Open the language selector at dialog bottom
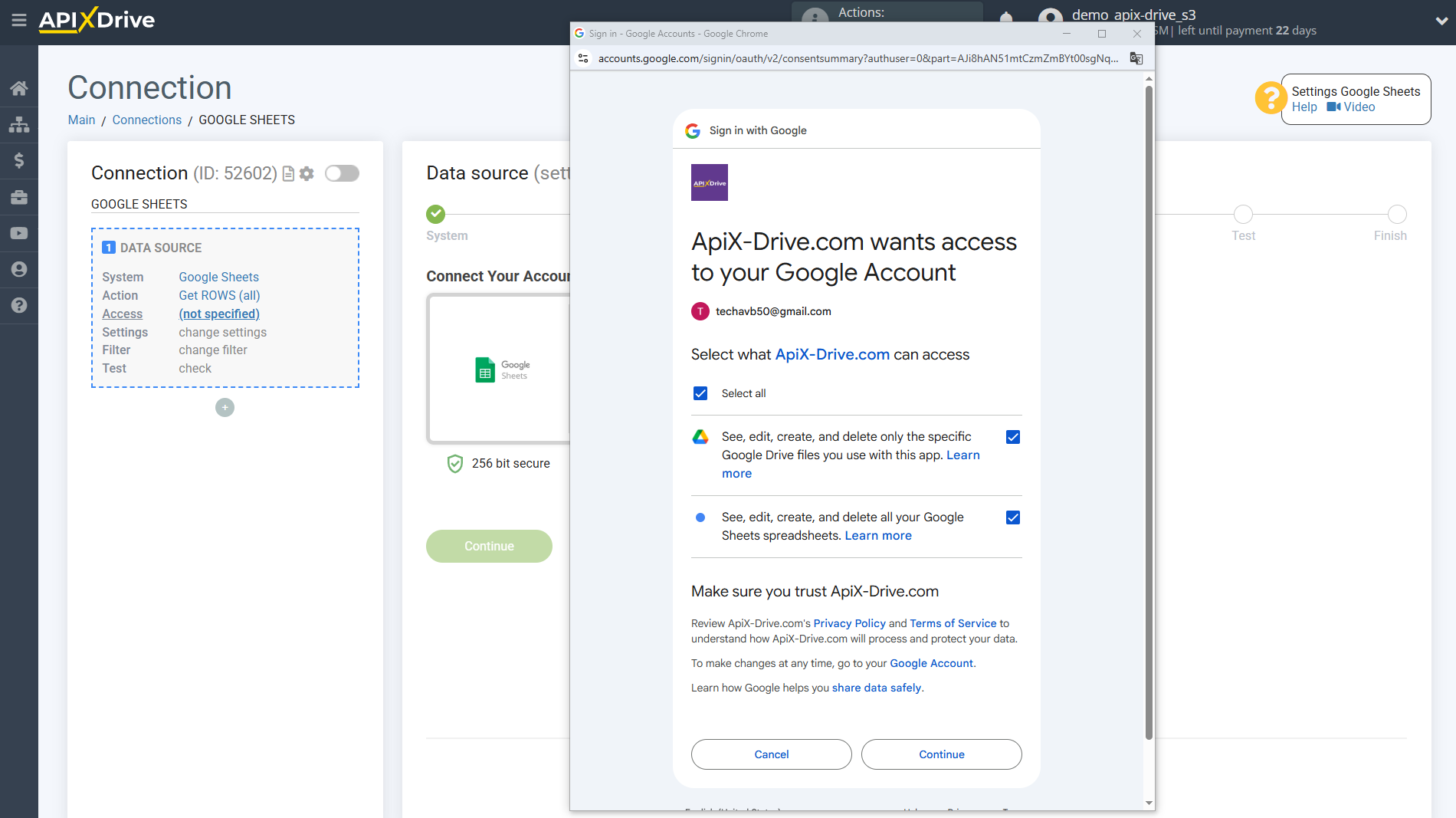This screenshot has width=1456, height=818. point(732,810)
